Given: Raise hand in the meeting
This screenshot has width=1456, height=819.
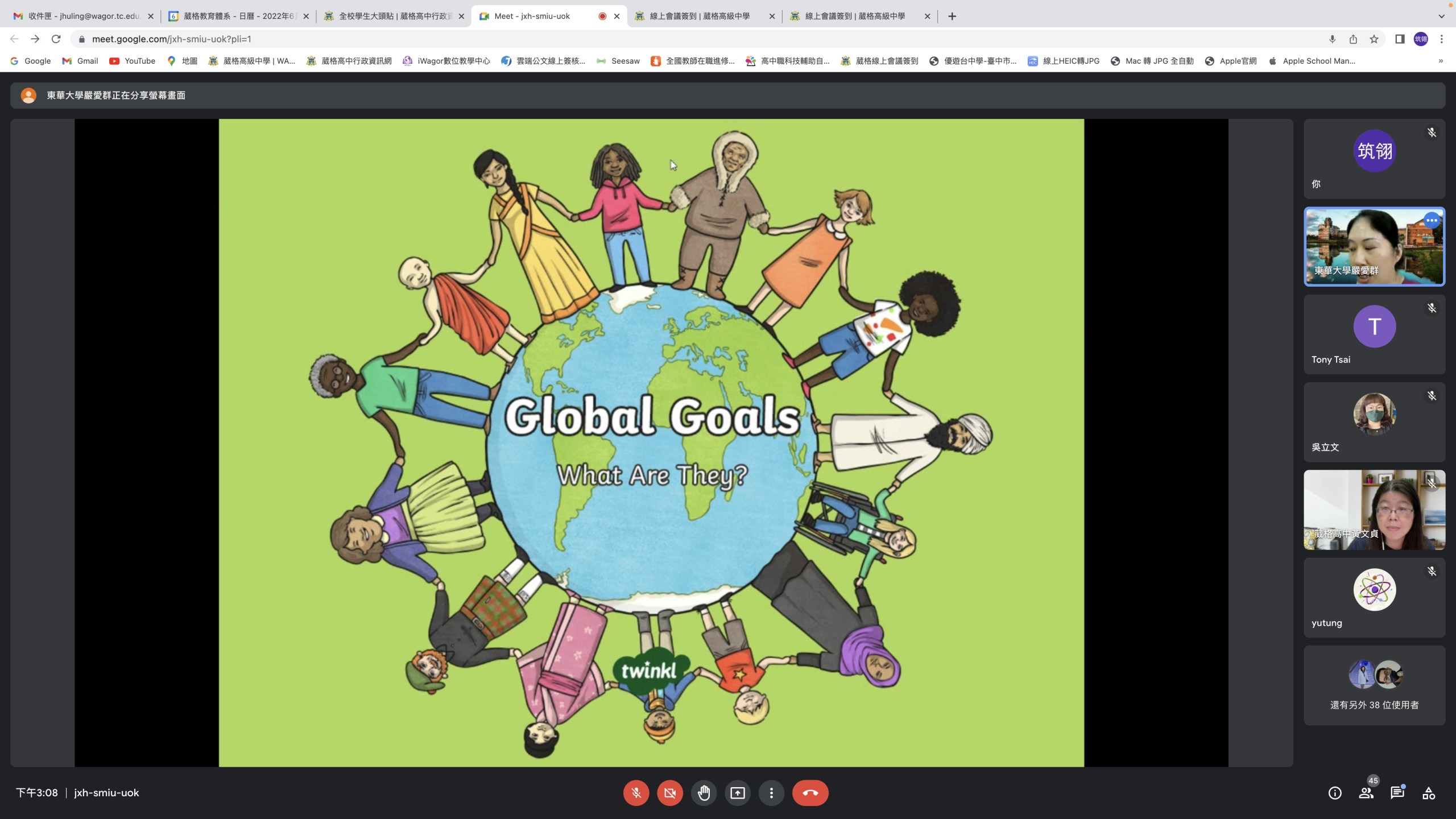Looking at the screenshot, I should [x=704, y=793].
